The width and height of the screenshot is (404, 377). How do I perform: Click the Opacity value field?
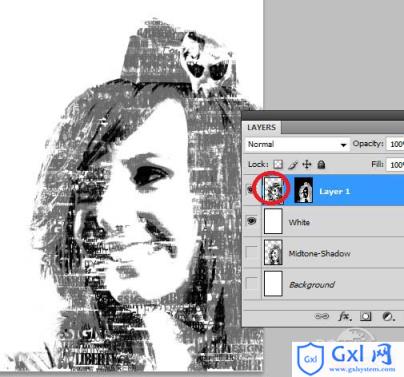click(395, 144)
